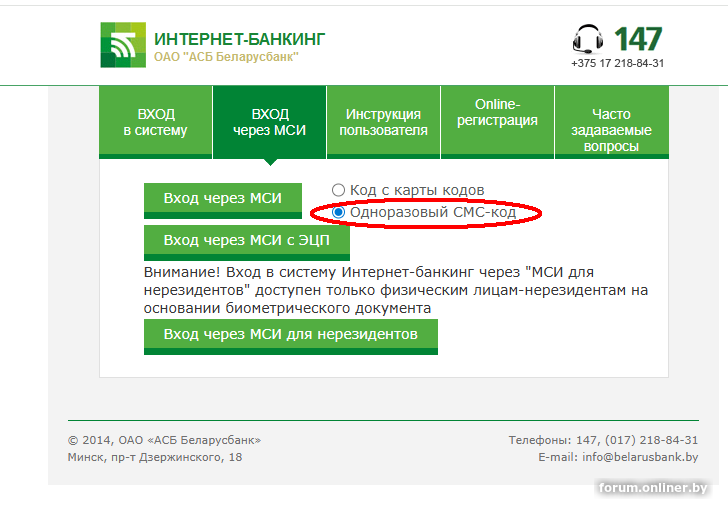Click the +375 17 218-84-31 phone number

618,63
